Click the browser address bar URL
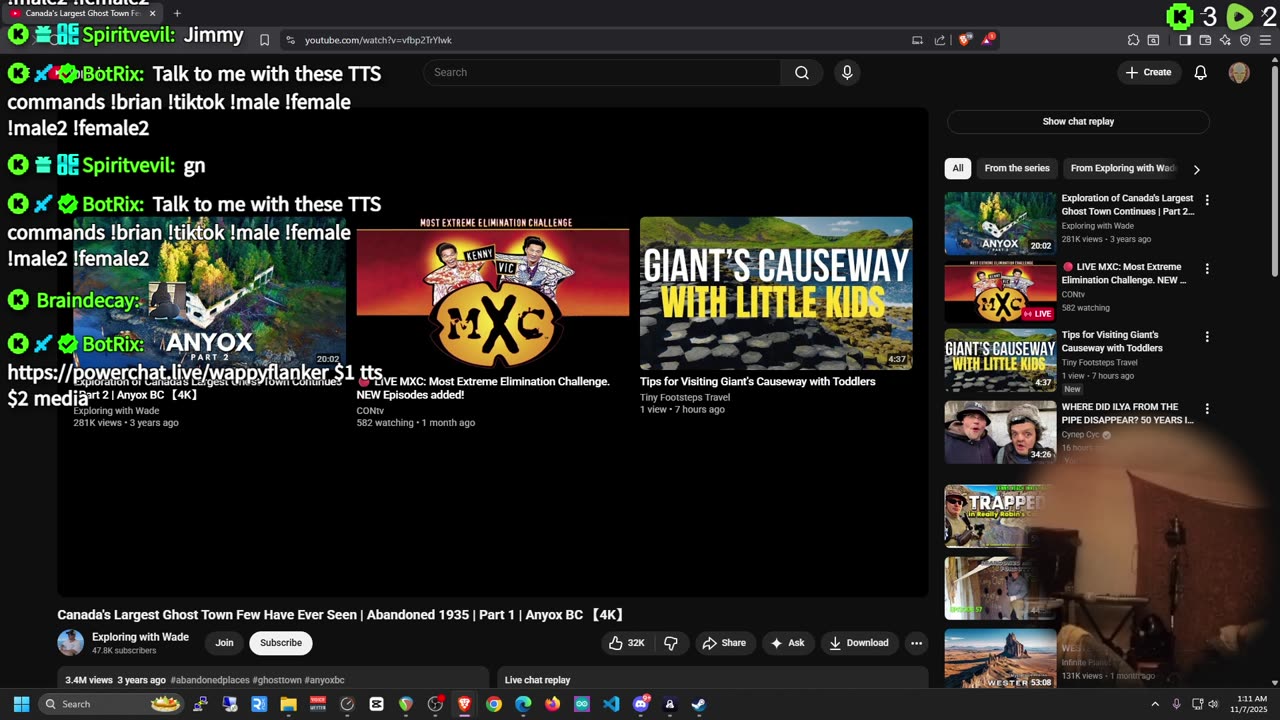The image size is (1280, 720). 378,40
